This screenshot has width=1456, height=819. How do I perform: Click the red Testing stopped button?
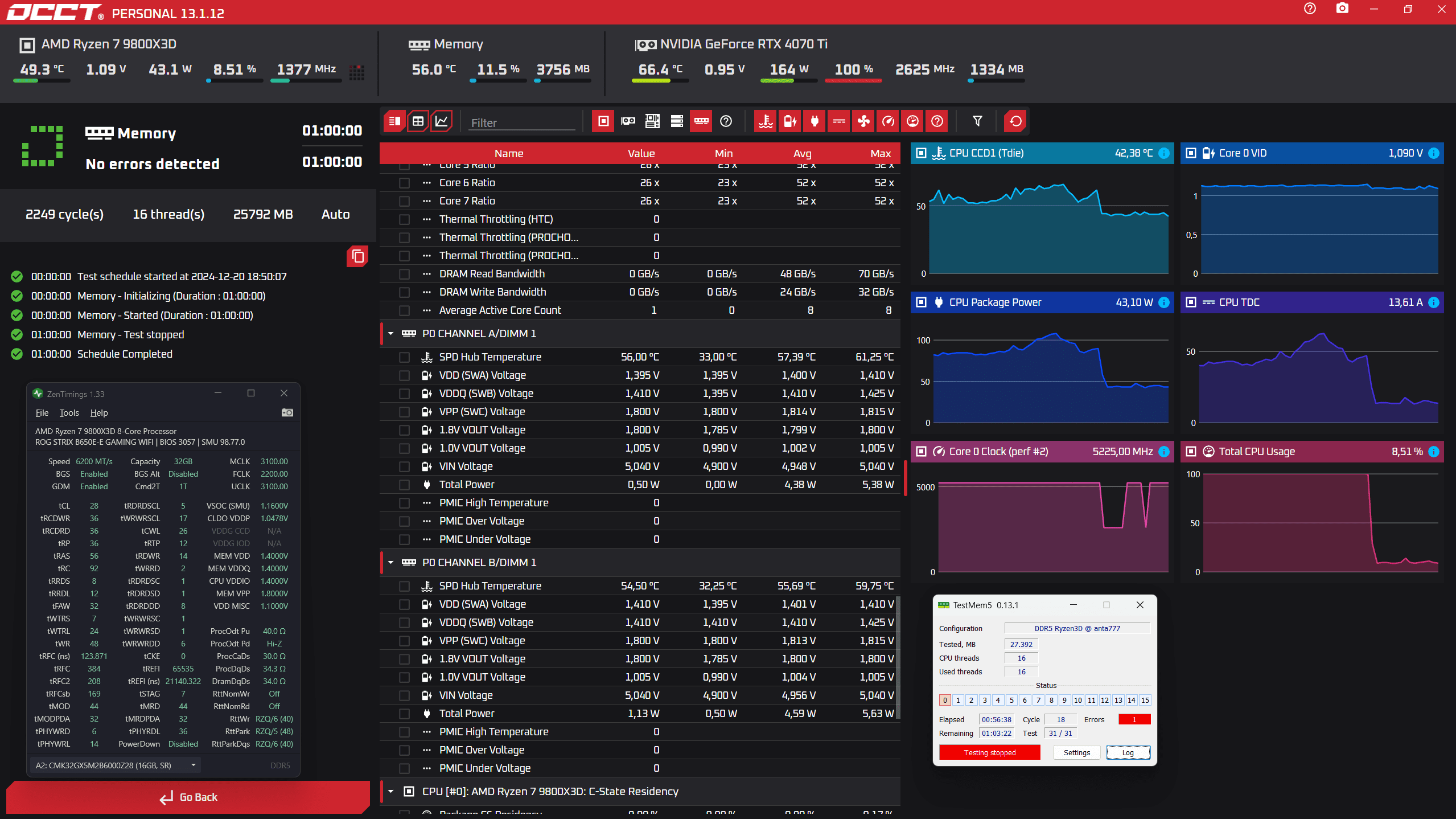(990, 752)
